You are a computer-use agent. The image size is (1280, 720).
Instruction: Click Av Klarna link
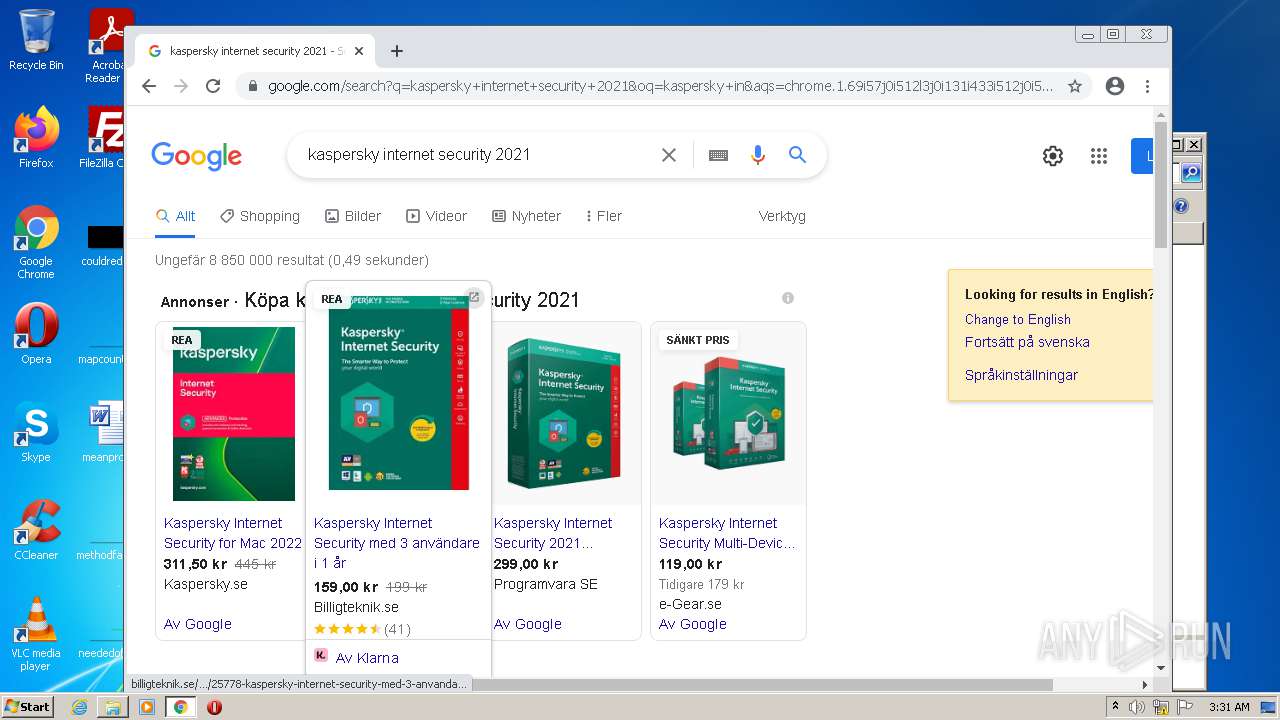pos(367,658)
